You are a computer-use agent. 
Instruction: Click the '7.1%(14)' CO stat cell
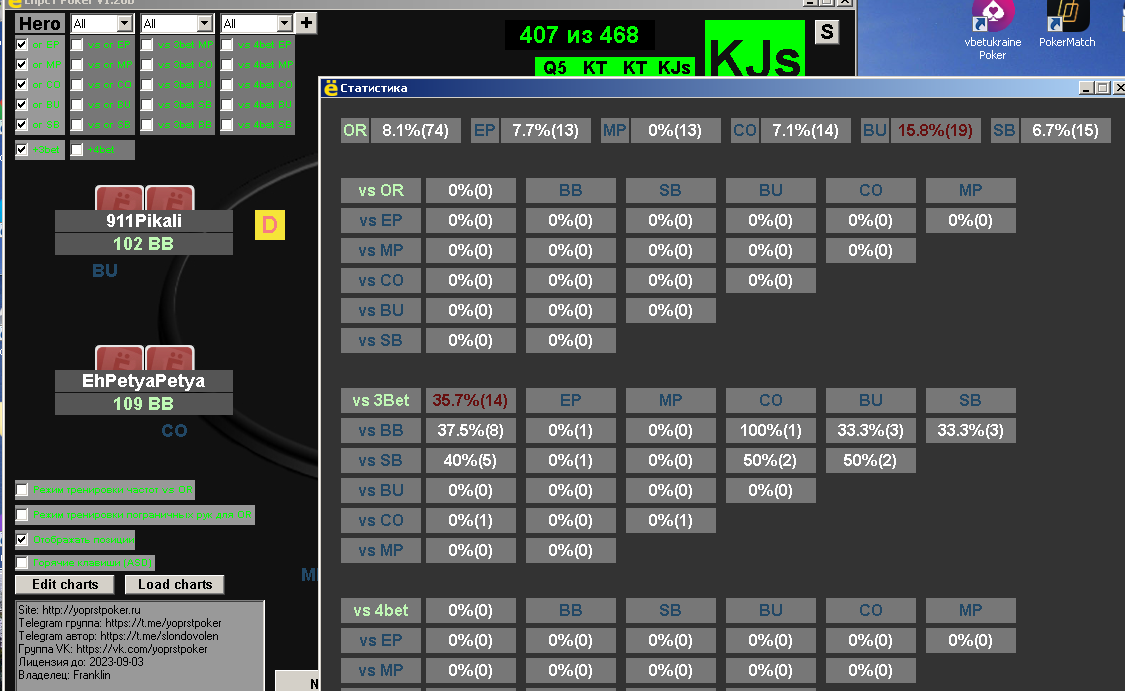pos(805,131)
